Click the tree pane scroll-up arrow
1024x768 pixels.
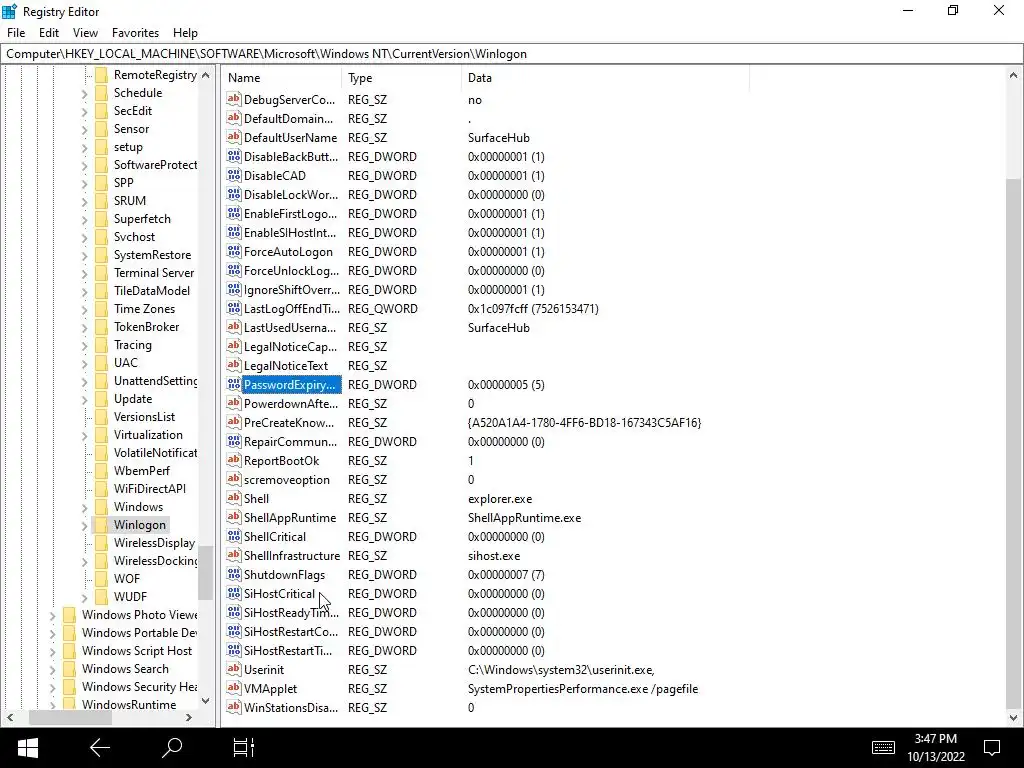206,75
